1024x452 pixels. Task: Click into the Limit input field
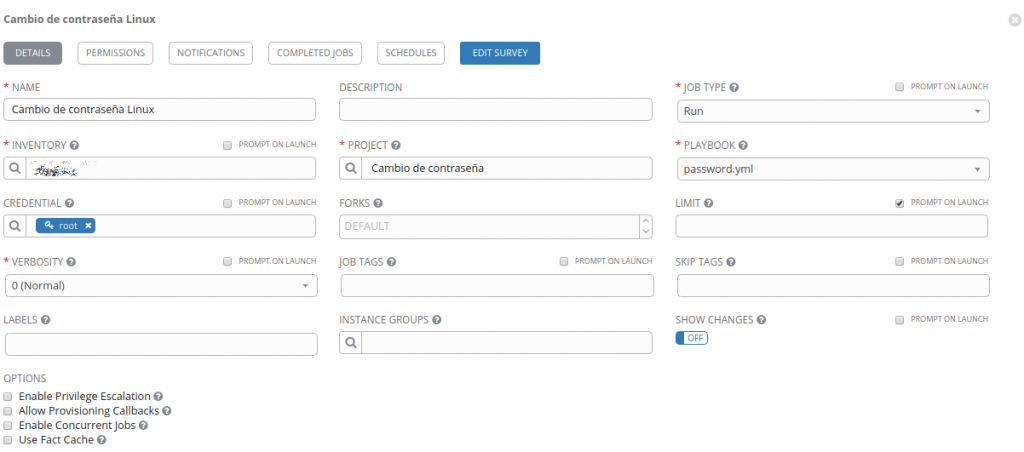coord(831,226)
